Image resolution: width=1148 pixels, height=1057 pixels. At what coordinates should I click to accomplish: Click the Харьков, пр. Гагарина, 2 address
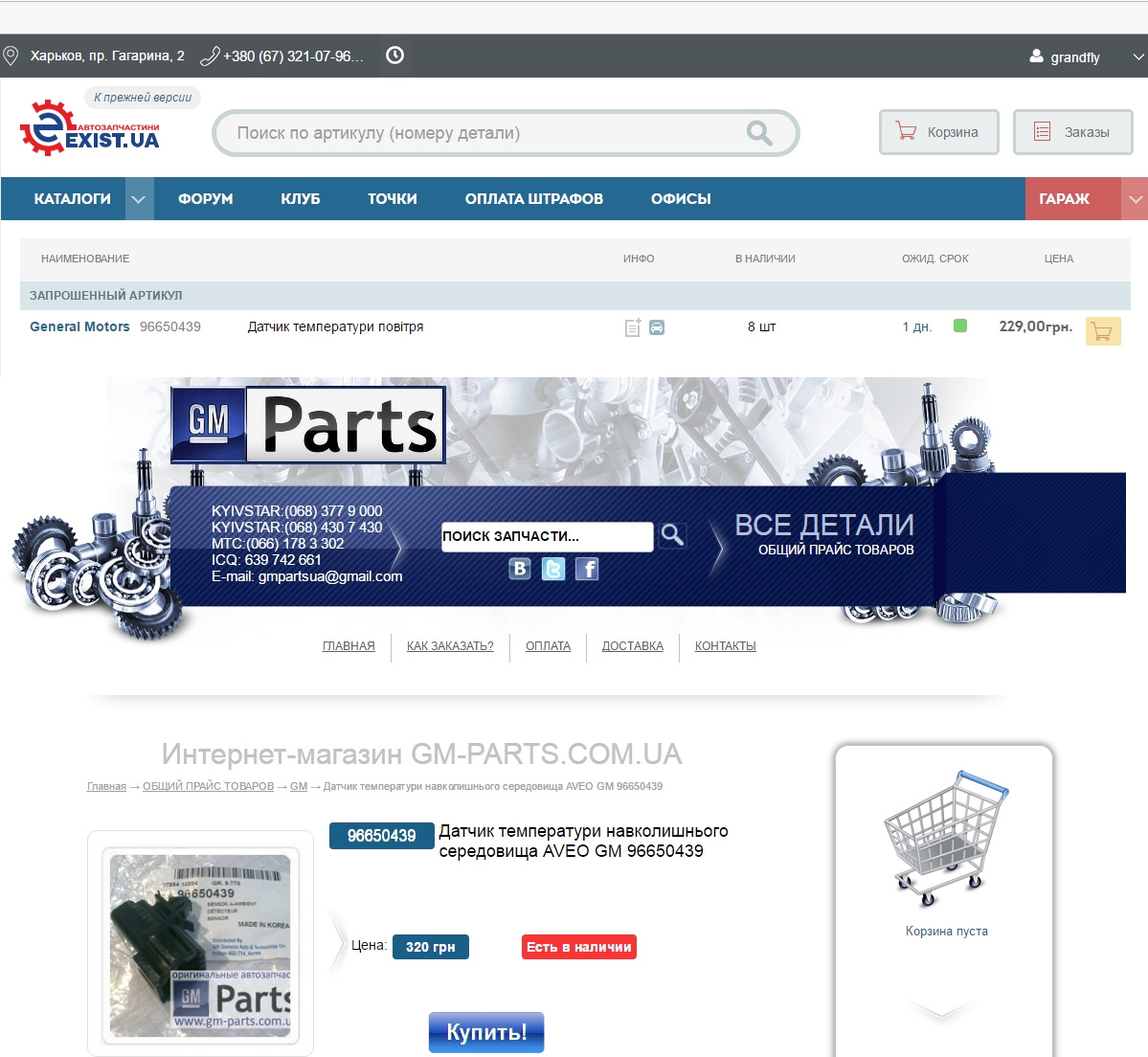pyautogui.click(x=107, y=56)
